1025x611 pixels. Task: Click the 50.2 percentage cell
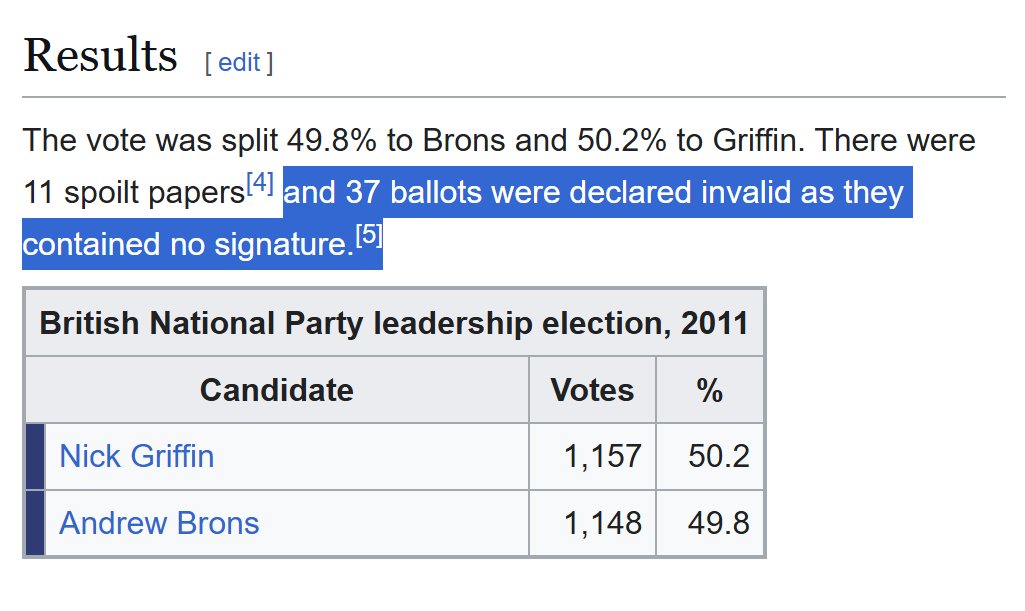(718, 456)
